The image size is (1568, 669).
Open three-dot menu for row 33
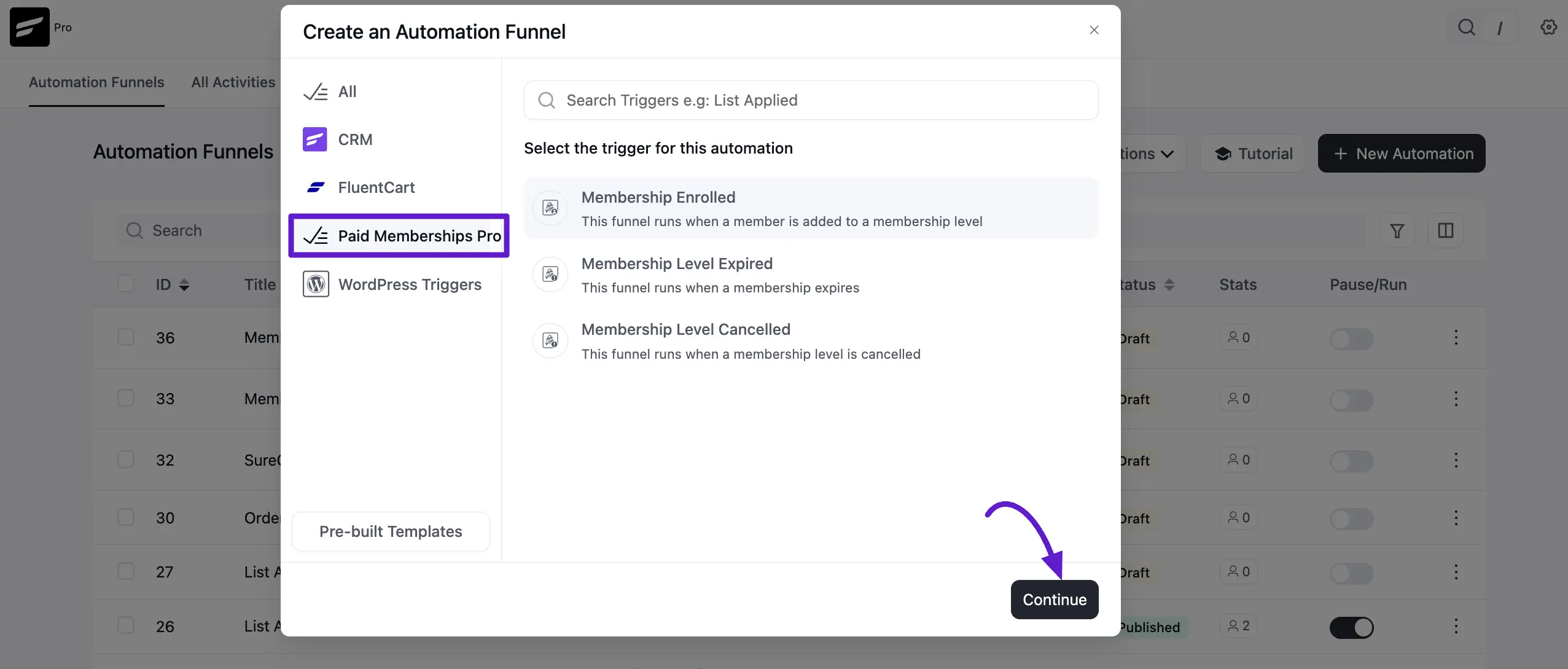[1456, 399]
